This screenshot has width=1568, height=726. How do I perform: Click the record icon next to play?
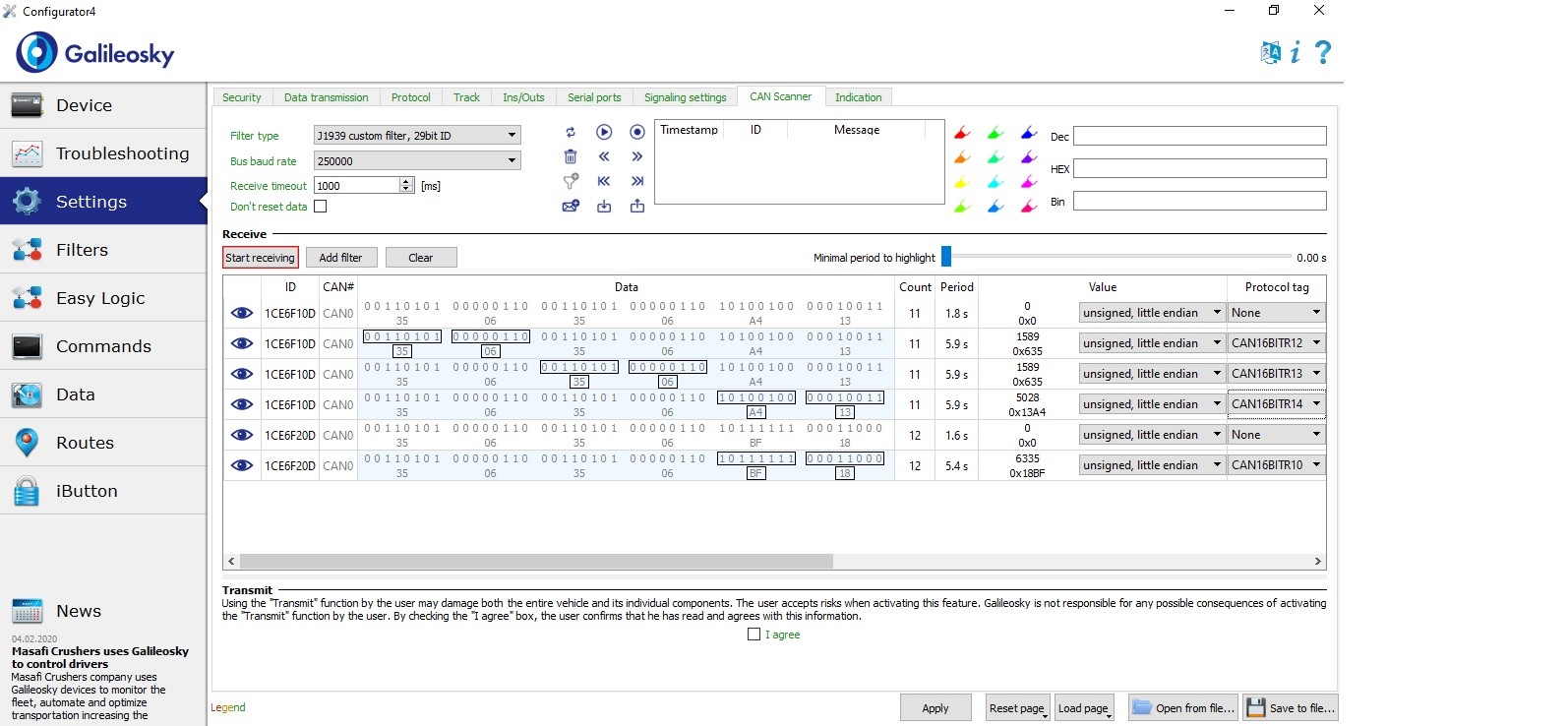[637, 132]
